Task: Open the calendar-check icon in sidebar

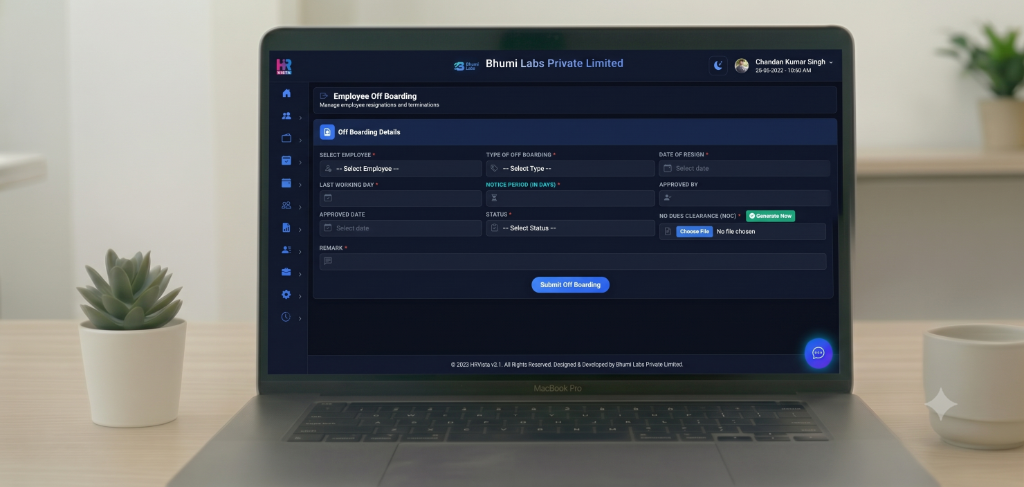Action: [286, 161]
